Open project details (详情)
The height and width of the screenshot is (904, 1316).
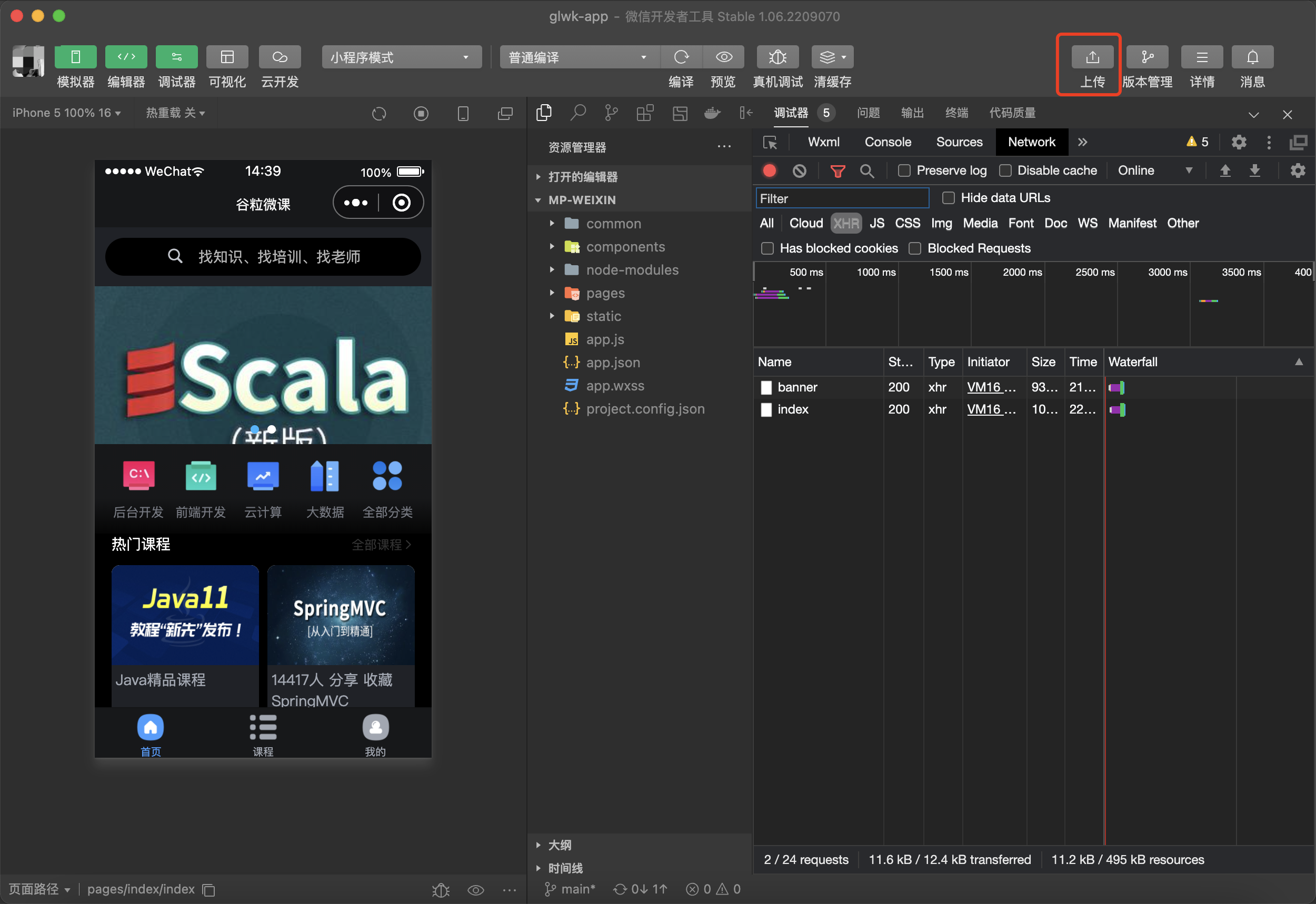(1202, 57)
